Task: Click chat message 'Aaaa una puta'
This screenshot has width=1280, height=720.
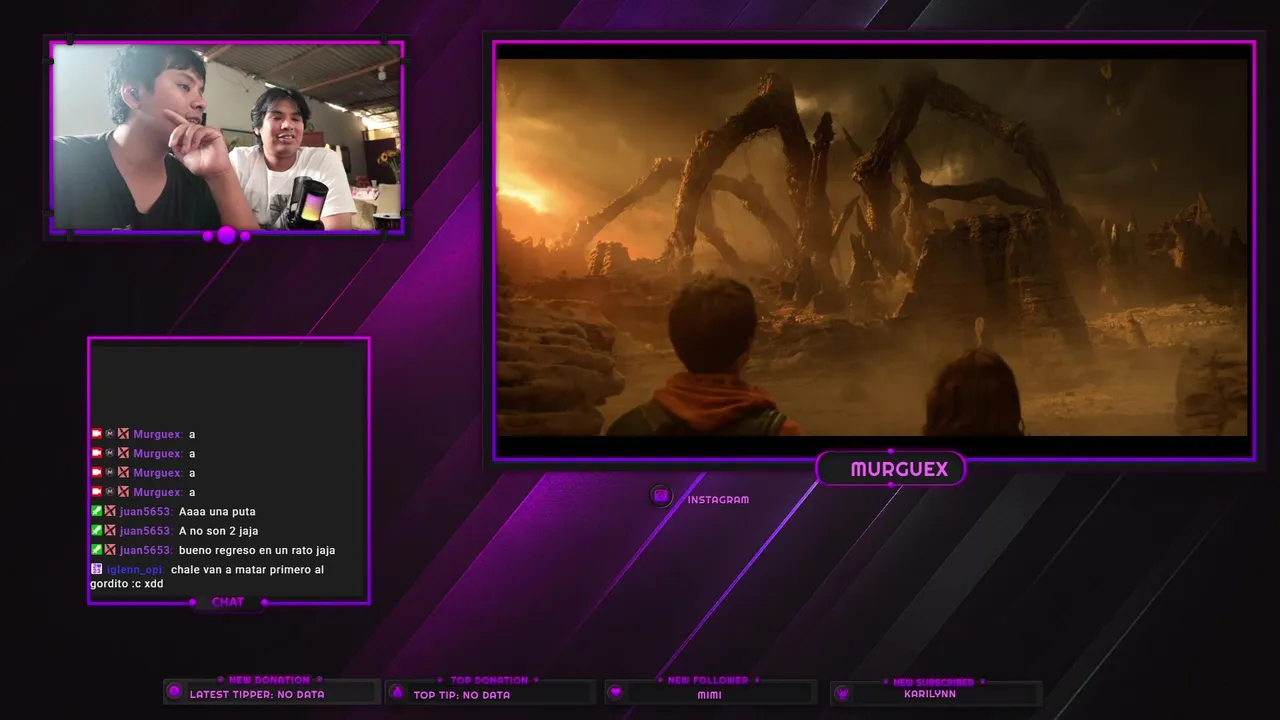Action: point(217,511)
